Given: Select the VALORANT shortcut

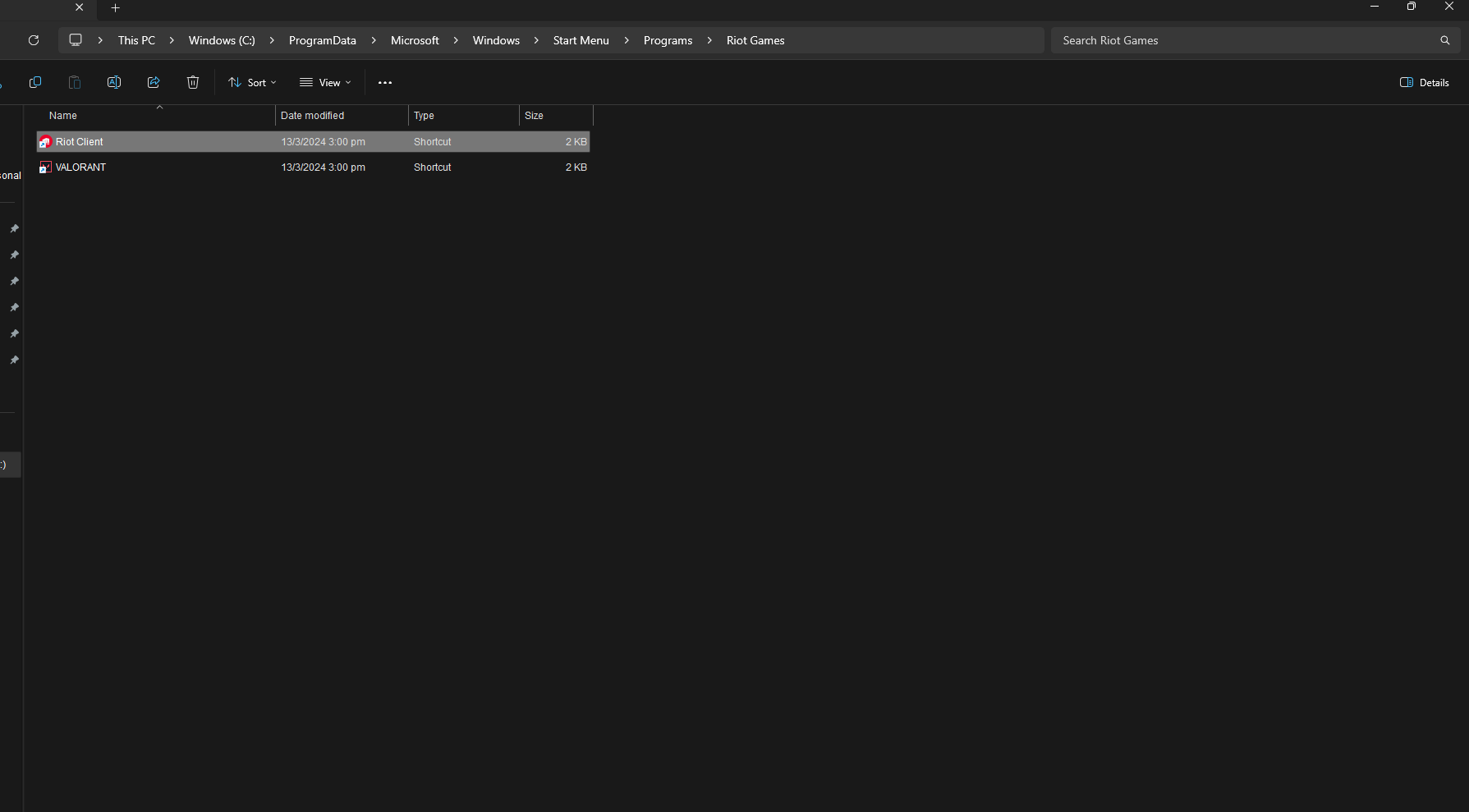Looking at the screenshot, I should [x=314, y=167].
